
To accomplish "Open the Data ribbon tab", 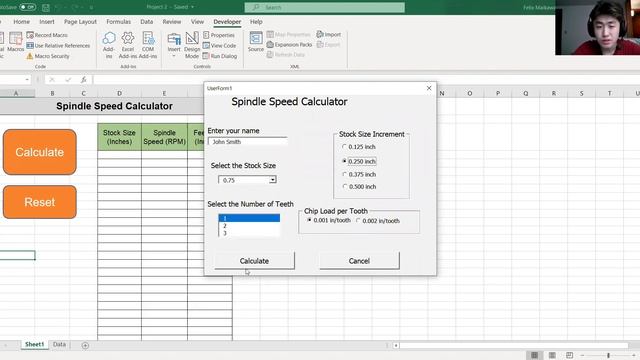I will 147,22.
